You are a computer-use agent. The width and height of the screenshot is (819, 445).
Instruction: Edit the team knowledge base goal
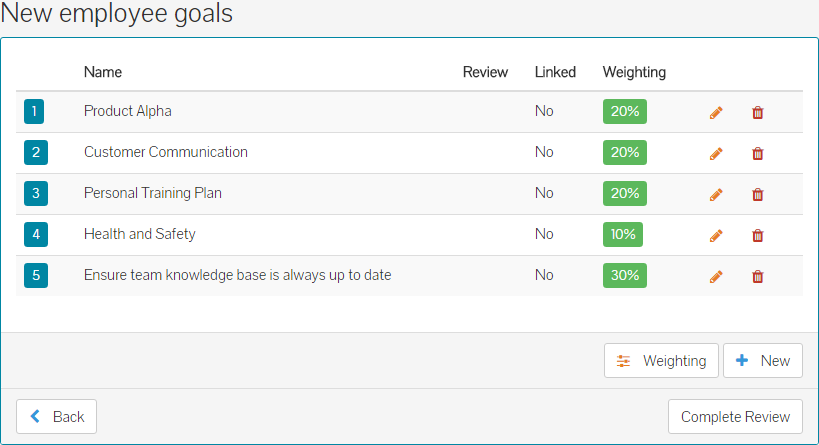[x=716, y=276]
